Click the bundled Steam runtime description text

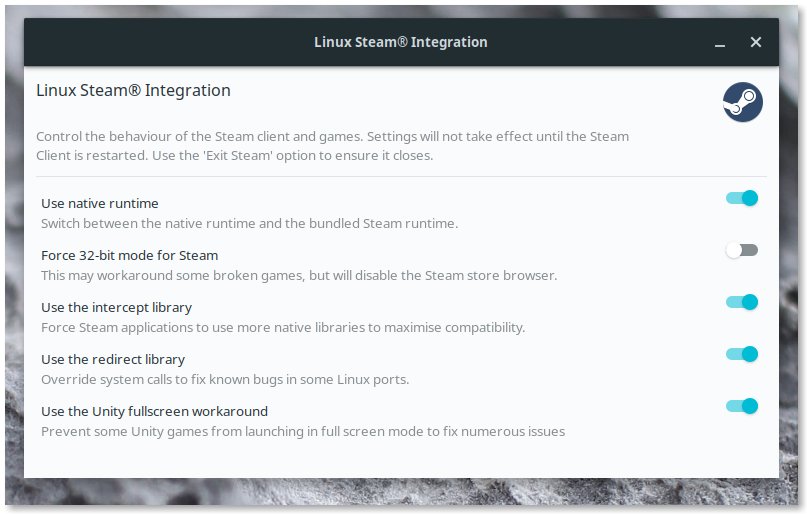pyautogui.click(x=250, y=224)
